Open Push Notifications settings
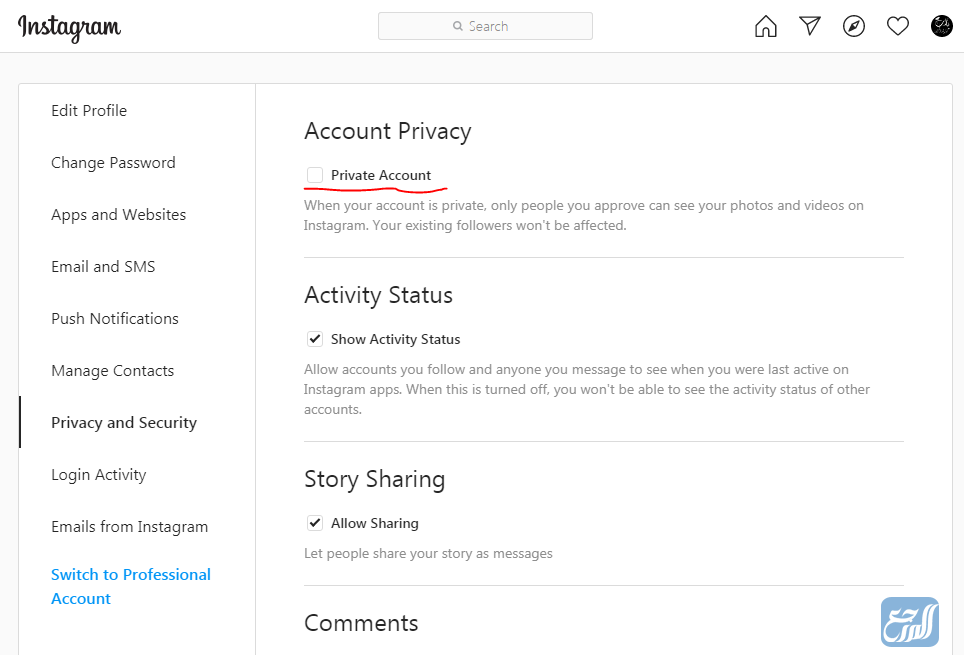Image resolution: width=964 pixels, height=655 pixels. tap(115, 319)
